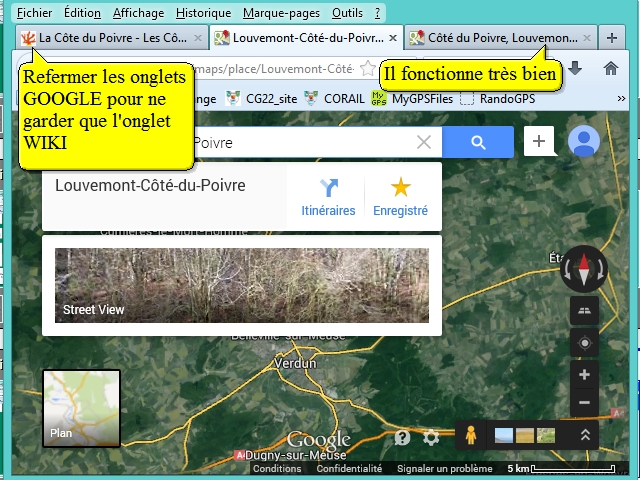Open the RandoGPS bookmark

click(x=498, y=99)
